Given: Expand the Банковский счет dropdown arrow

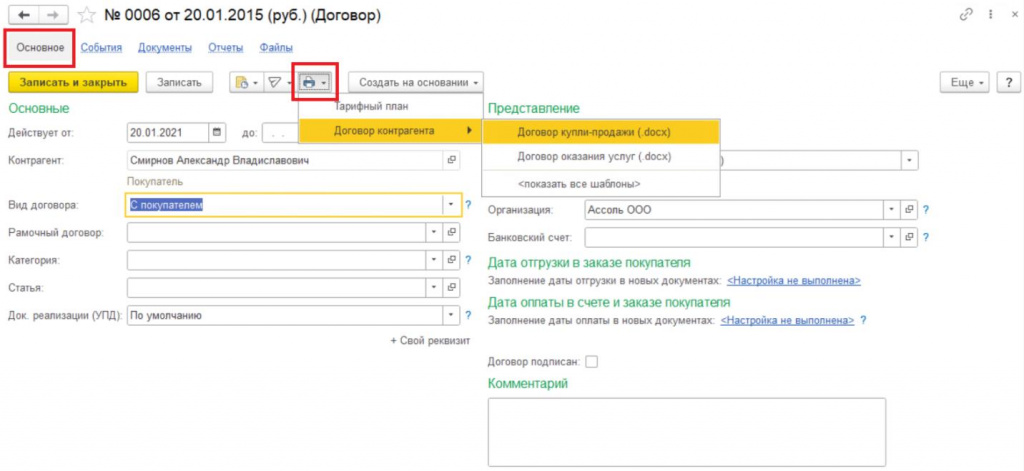Looking at the screenshot, I should coord(893,237).
